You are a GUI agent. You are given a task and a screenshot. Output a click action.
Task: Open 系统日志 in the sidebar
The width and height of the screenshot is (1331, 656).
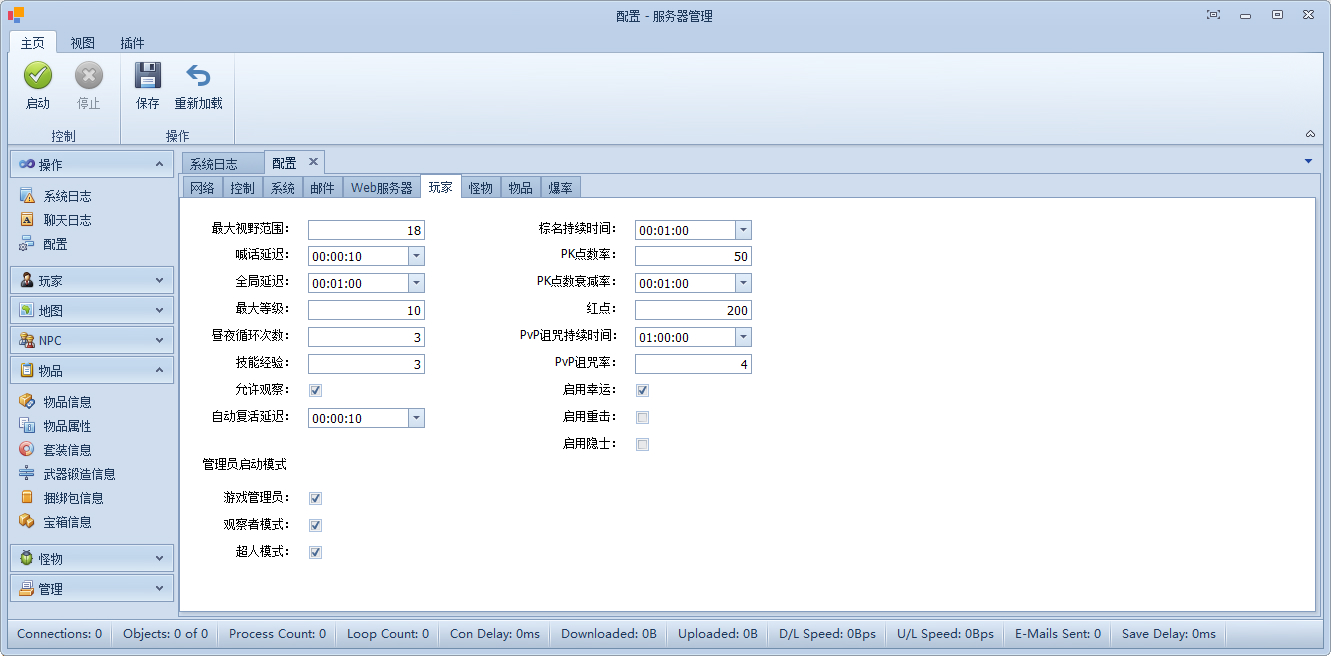[x=67, y=196]
